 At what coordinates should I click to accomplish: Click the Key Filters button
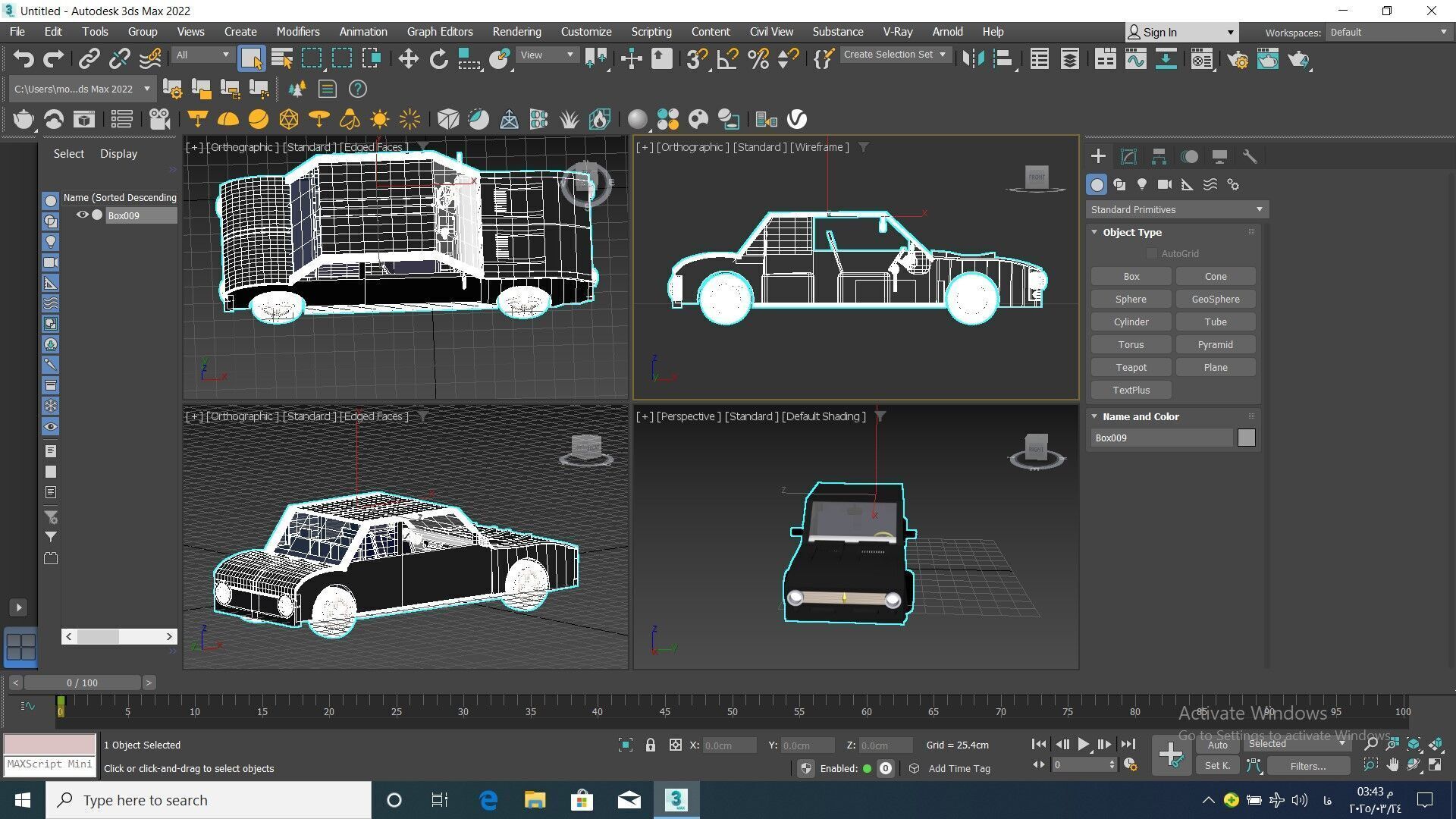[1307, 766]
